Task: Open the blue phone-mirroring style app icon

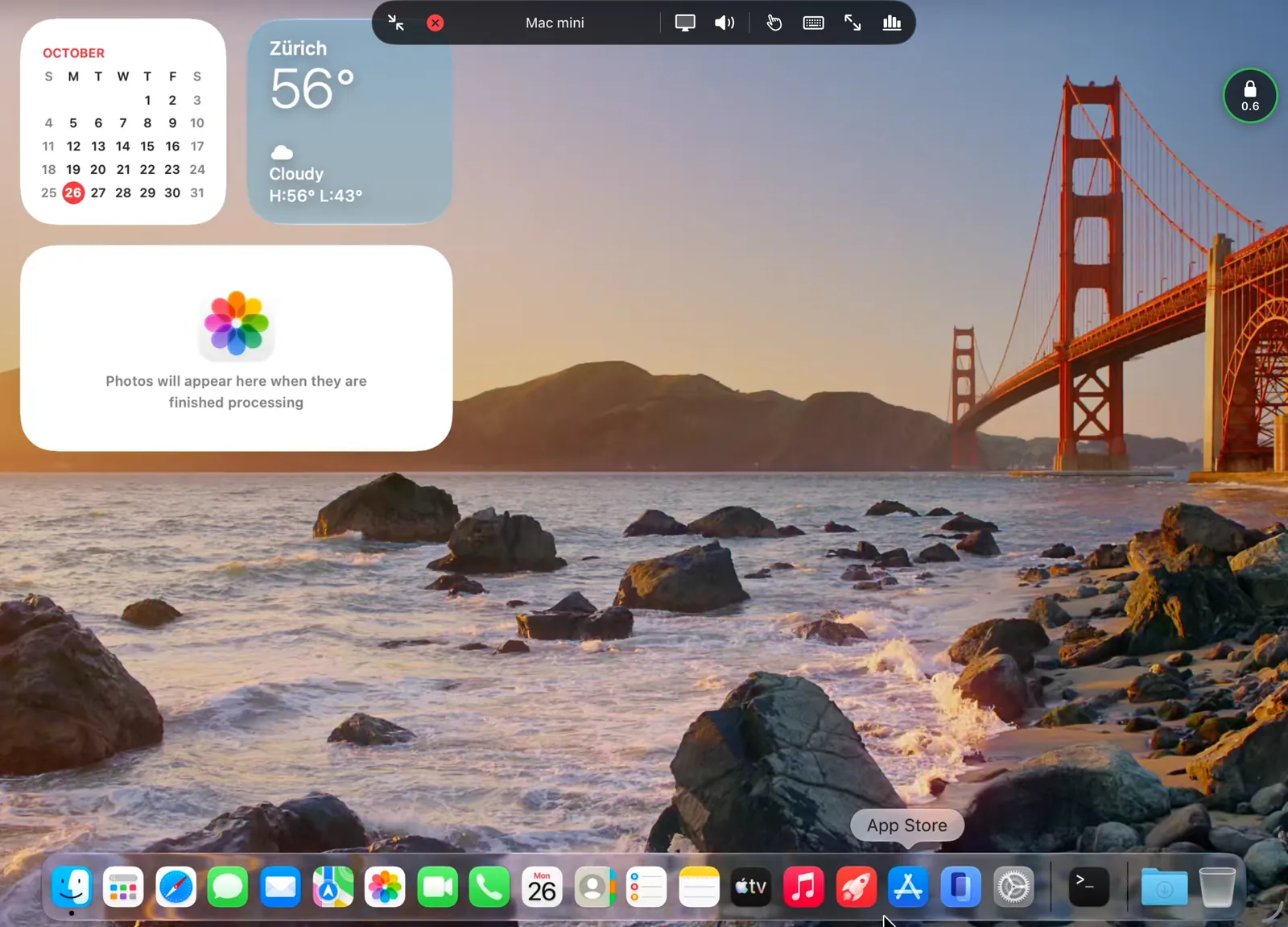Action: [x=960, y=887]
